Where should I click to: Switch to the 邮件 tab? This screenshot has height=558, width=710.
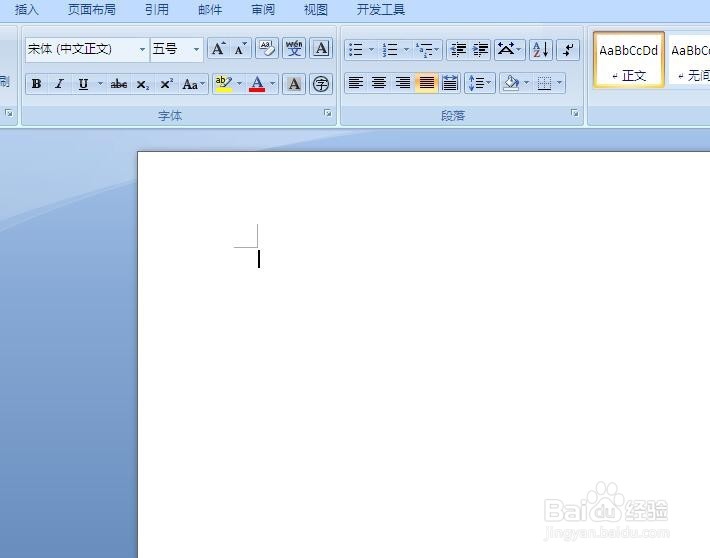pyautogui.click(x=210, y=10)
